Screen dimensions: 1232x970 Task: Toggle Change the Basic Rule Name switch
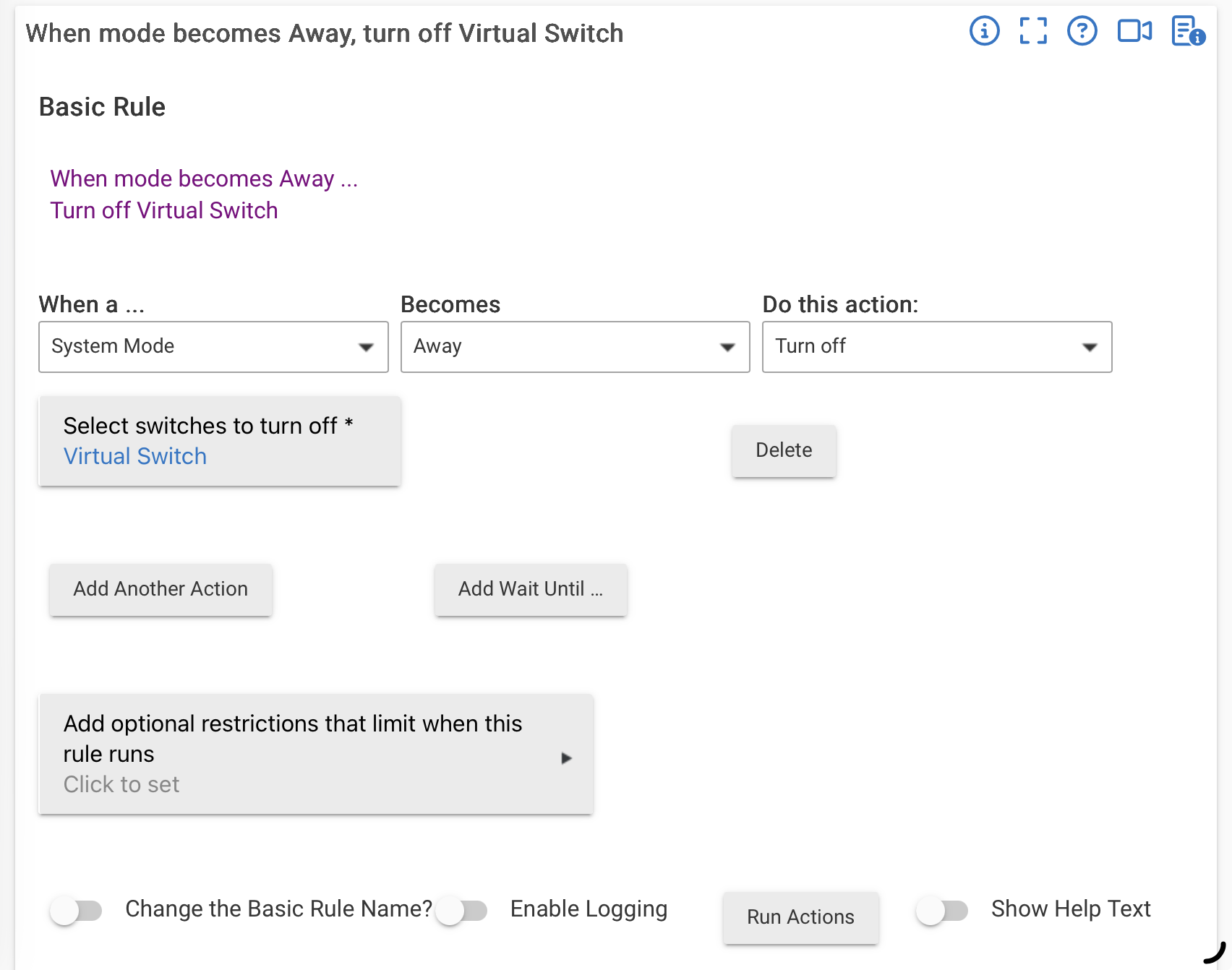(x=76, y=910)
